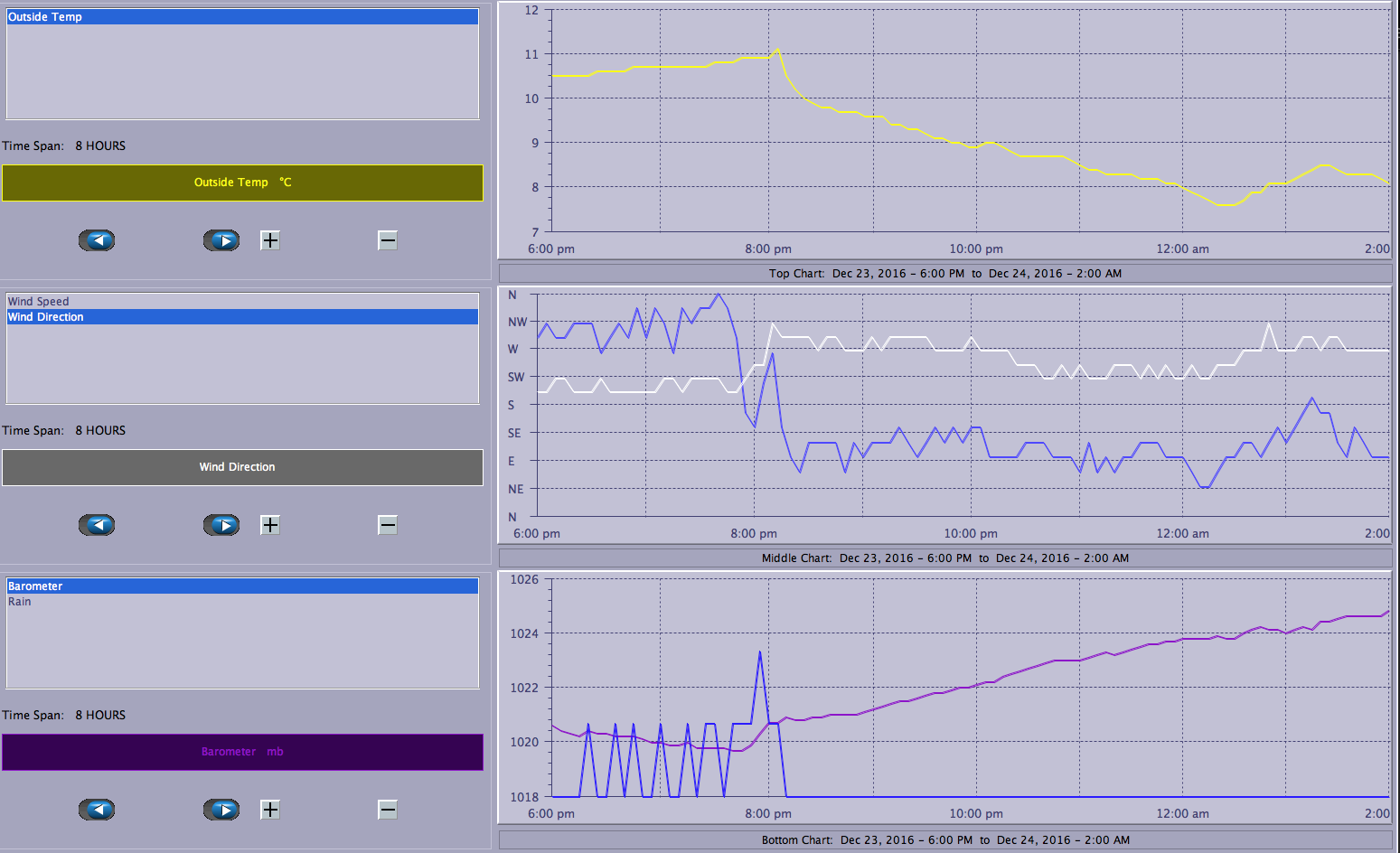Click the SE label on the wind chart axis

(x=514, y=434)
